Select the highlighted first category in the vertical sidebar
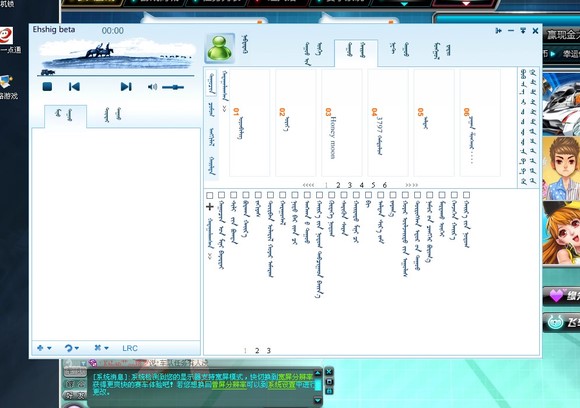 [x=211, y=83]
